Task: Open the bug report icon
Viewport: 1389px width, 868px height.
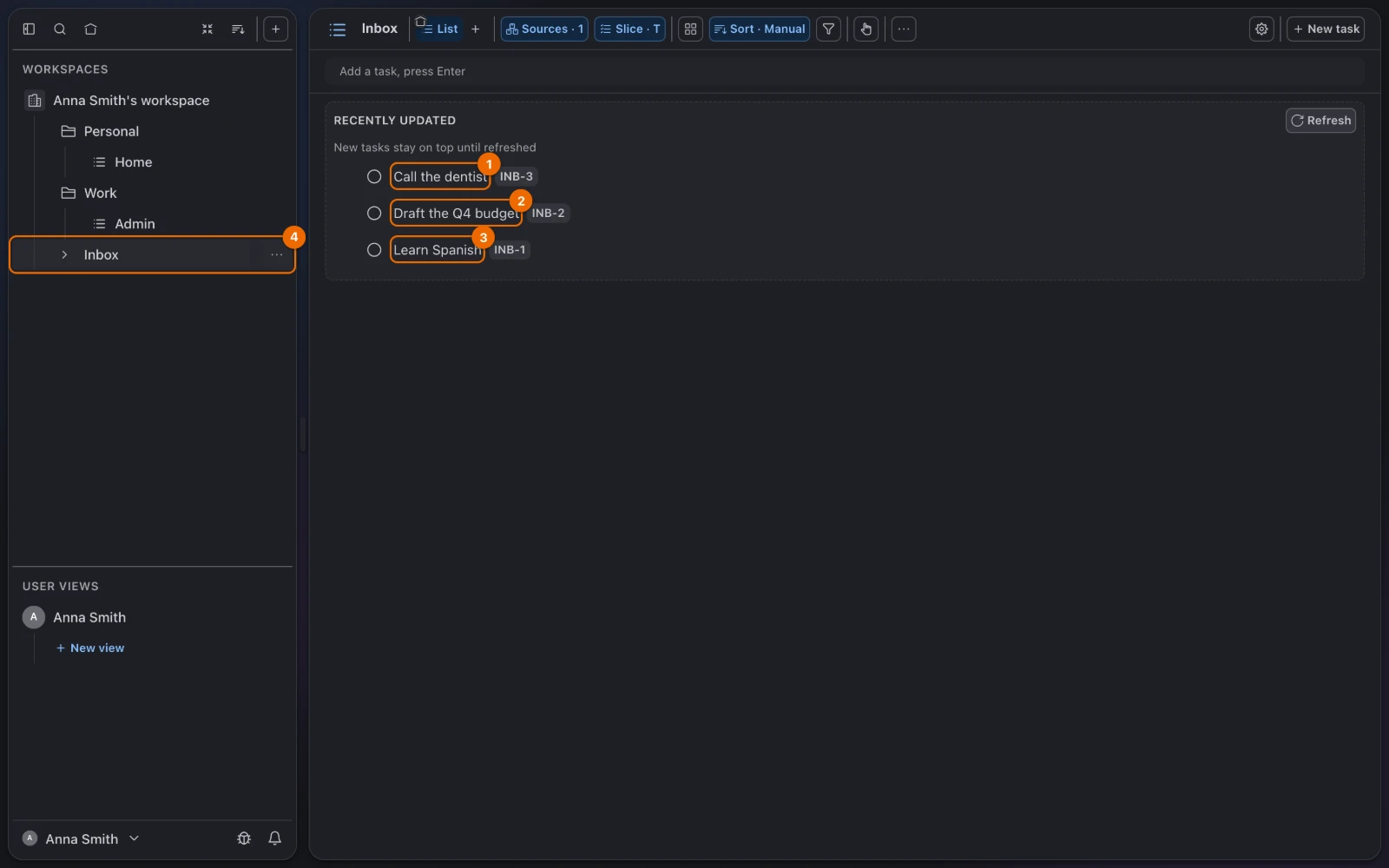Action: pos(244,838)
